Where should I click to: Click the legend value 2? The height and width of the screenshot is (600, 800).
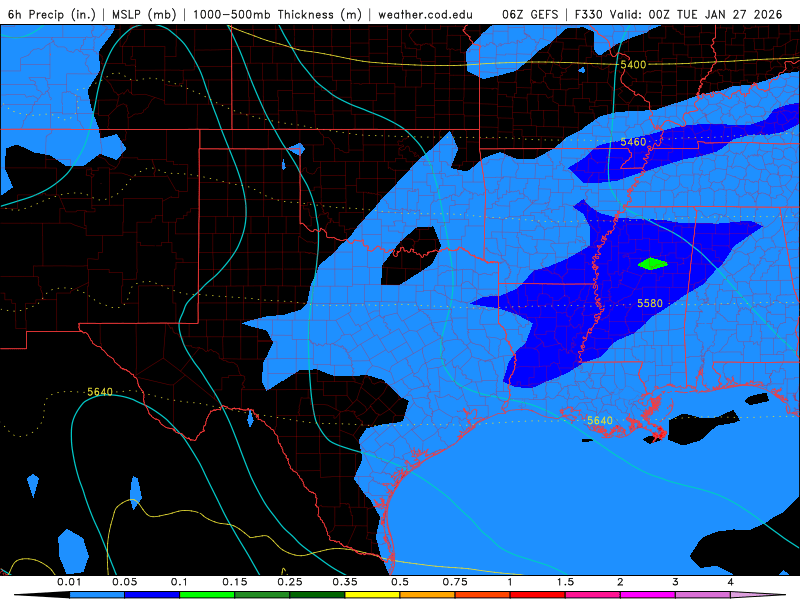(x=620, y=582)
